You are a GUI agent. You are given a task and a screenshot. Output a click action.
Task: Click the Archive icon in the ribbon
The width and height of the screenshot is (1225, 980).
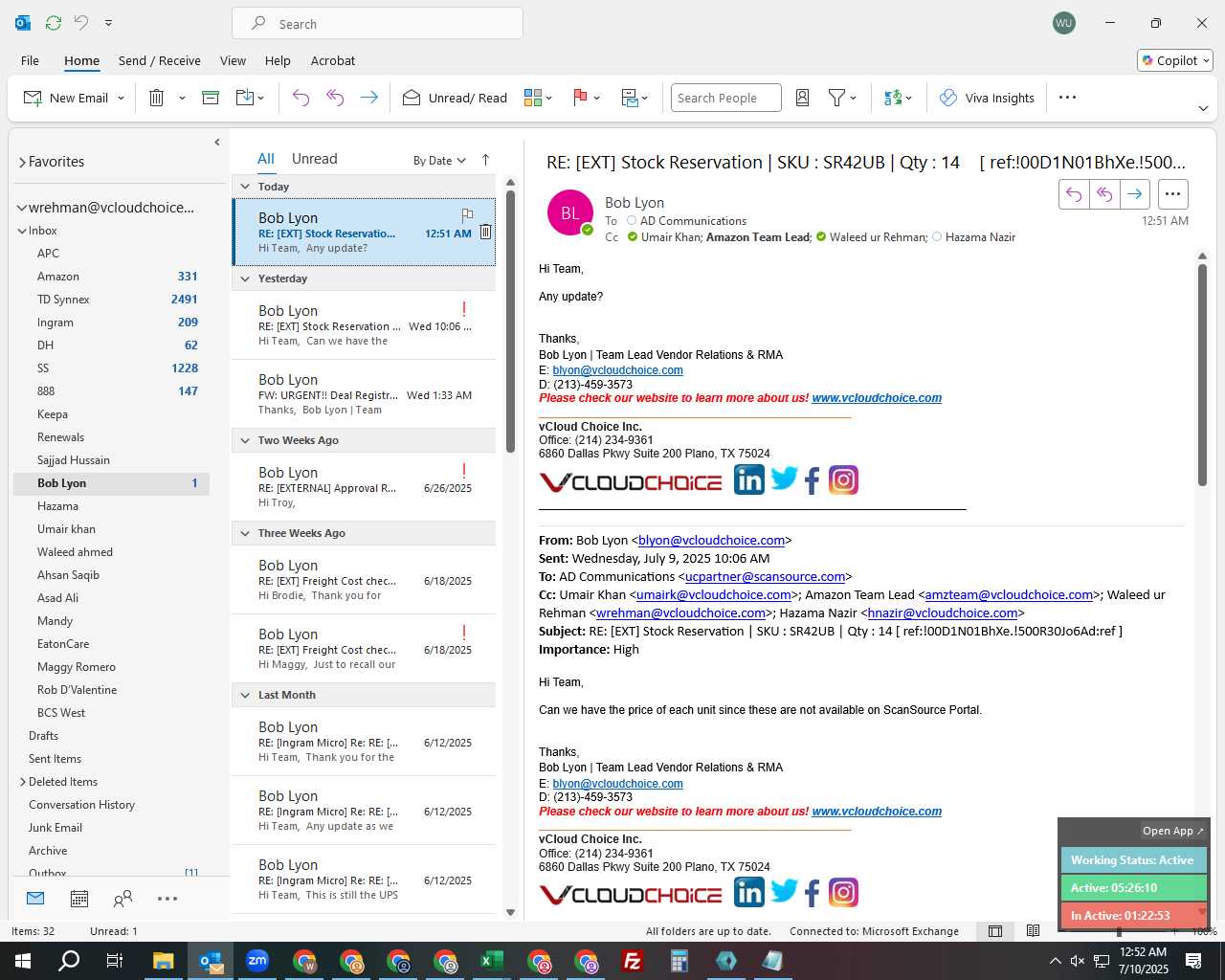pyautogui.click(x=211, y=98)
